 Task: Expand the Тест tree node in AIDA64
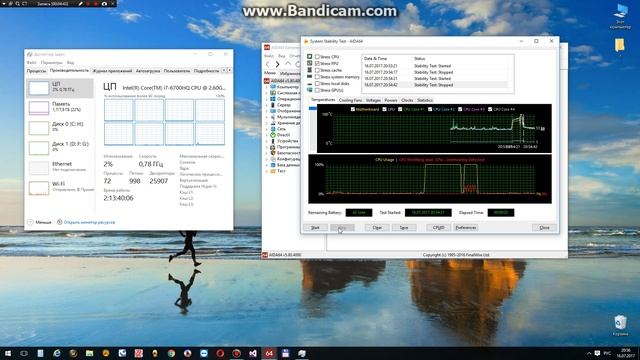[x=267, y=171]
